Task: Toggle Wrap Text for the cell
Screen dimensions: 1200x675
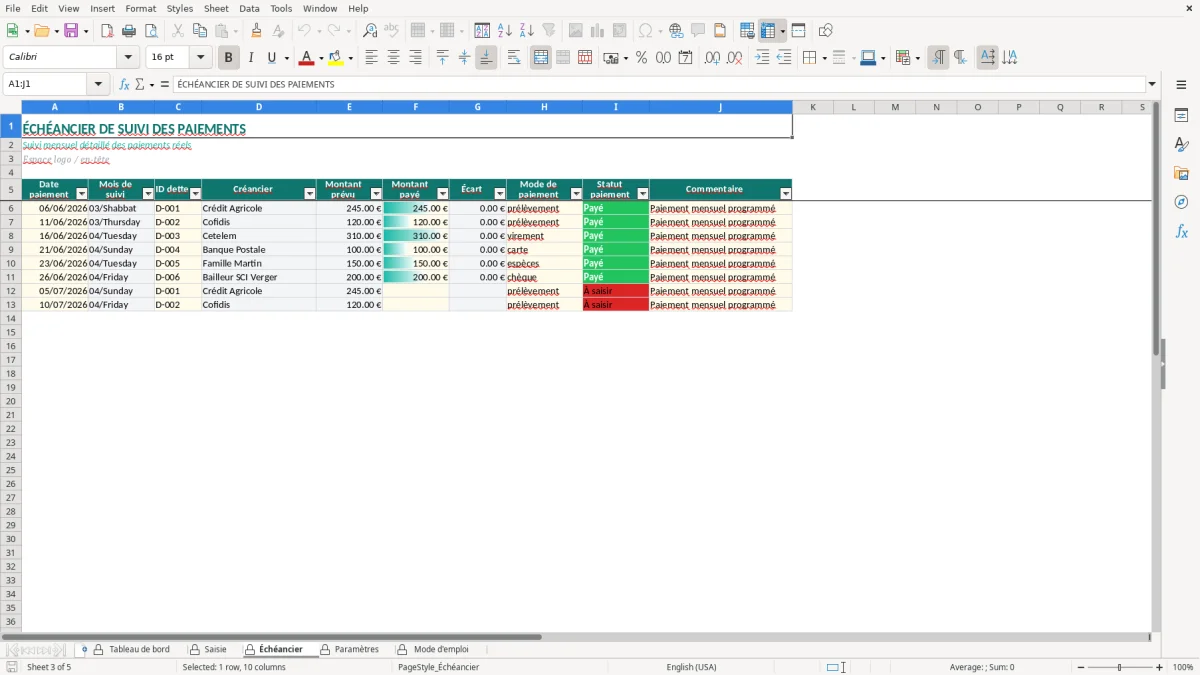Action: pos(514,58)
